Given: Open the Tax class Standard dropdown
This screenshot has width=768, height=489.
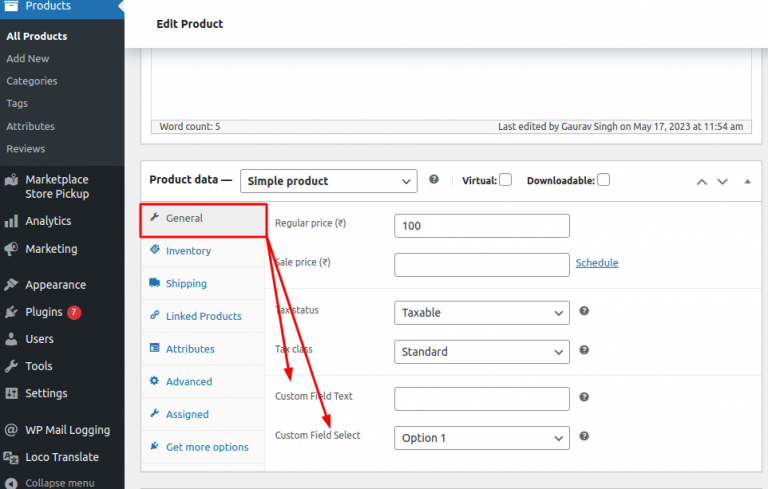Looking at the screenshot, I should (482, 352).
